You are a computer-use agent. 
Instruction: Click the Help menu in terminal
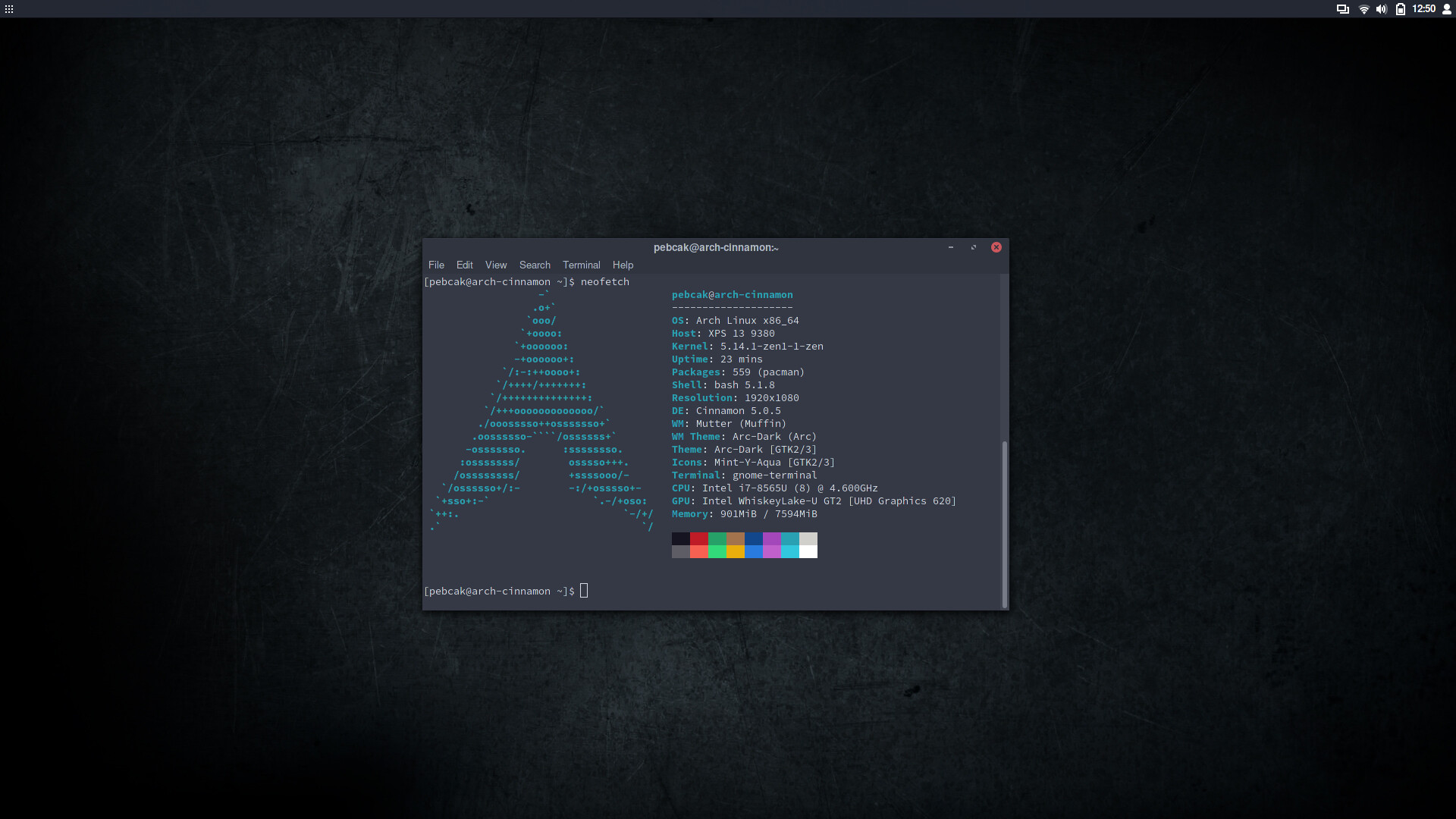click(622, 264)
